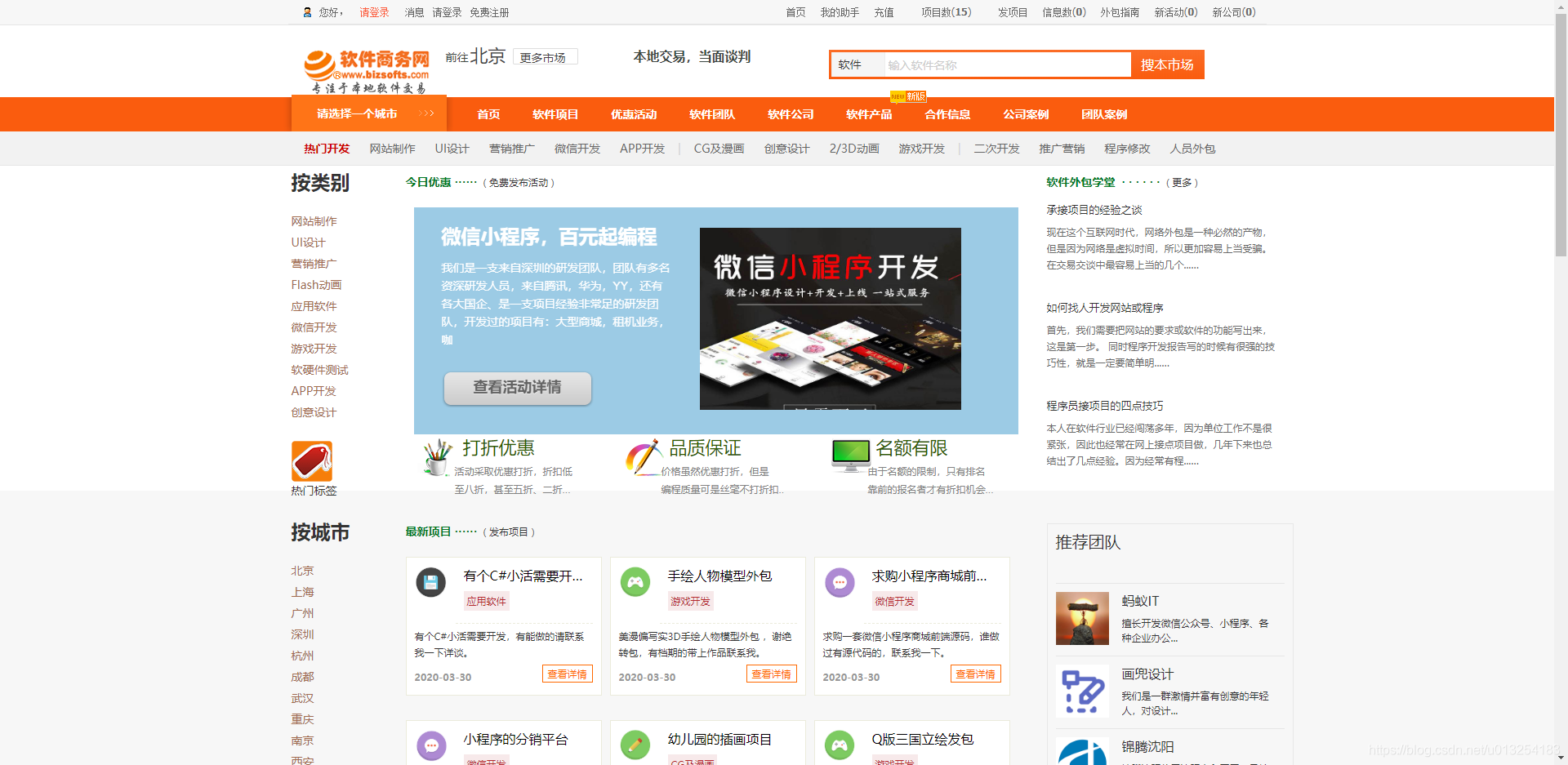This screenshot has width=1568, height=765.
Task: Open article 程序员接项目的四点技巧
Action: (1105, 406)
